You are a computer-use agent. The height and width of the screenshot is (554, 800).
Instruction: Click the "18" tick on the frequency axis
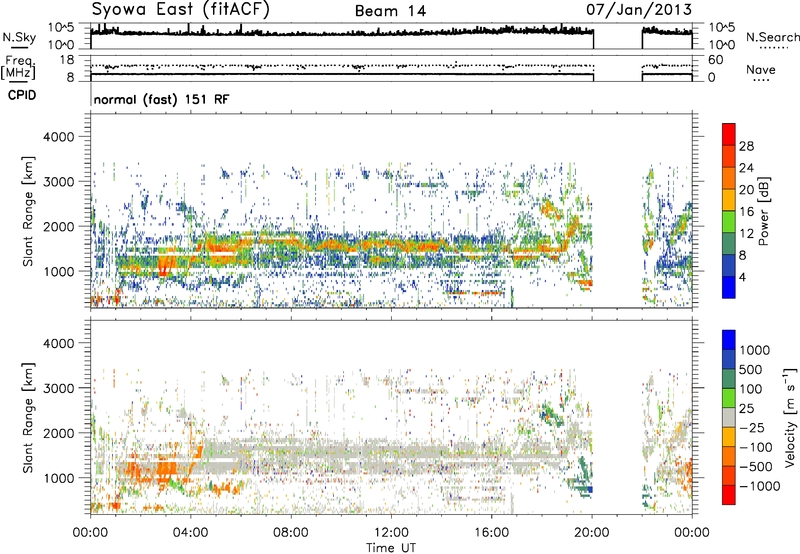point(67,60)
